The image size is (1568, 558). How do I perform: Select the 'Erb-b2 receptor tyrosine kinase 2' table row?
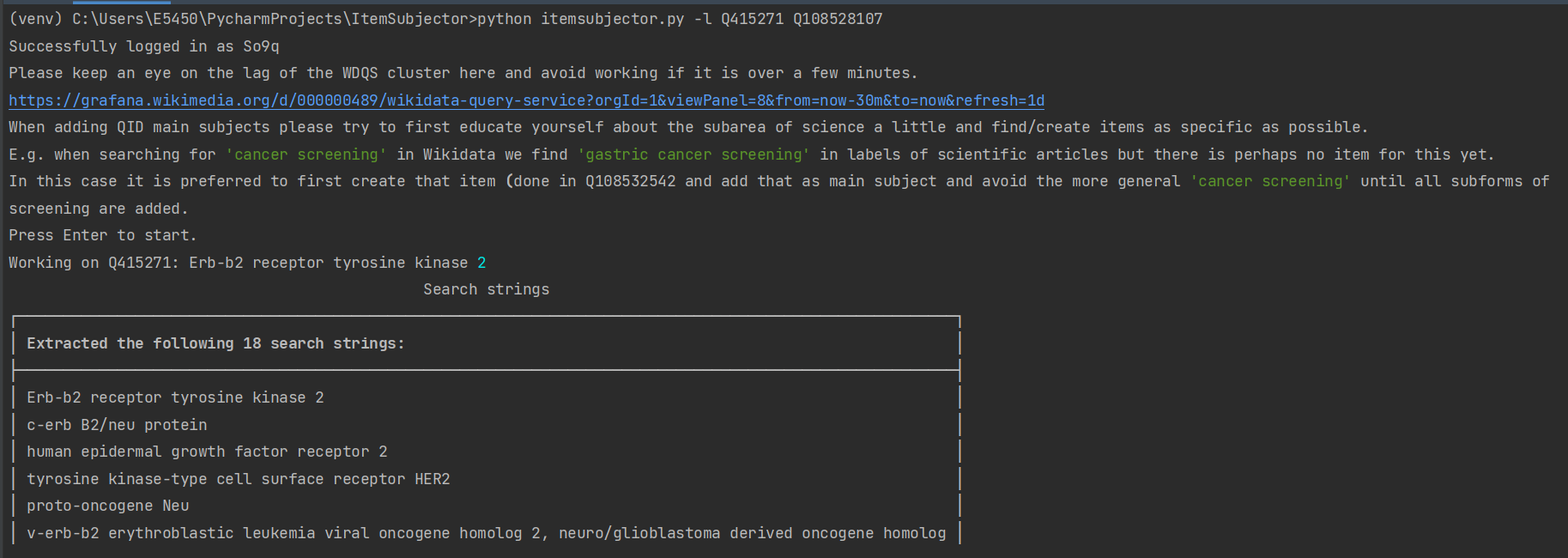coord(175,397)
